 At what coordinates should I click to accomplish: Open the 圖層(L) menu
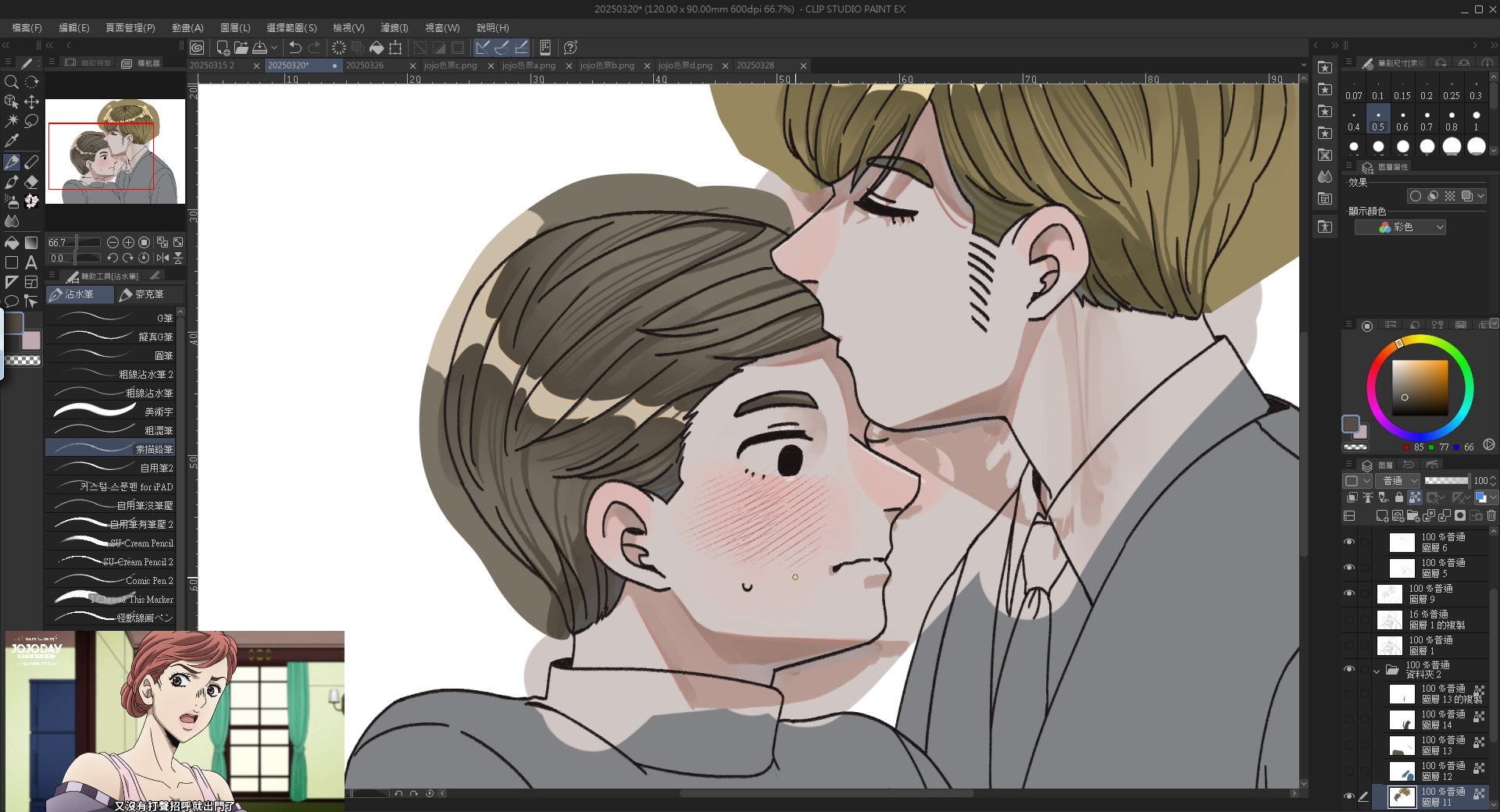click(235, 27)
